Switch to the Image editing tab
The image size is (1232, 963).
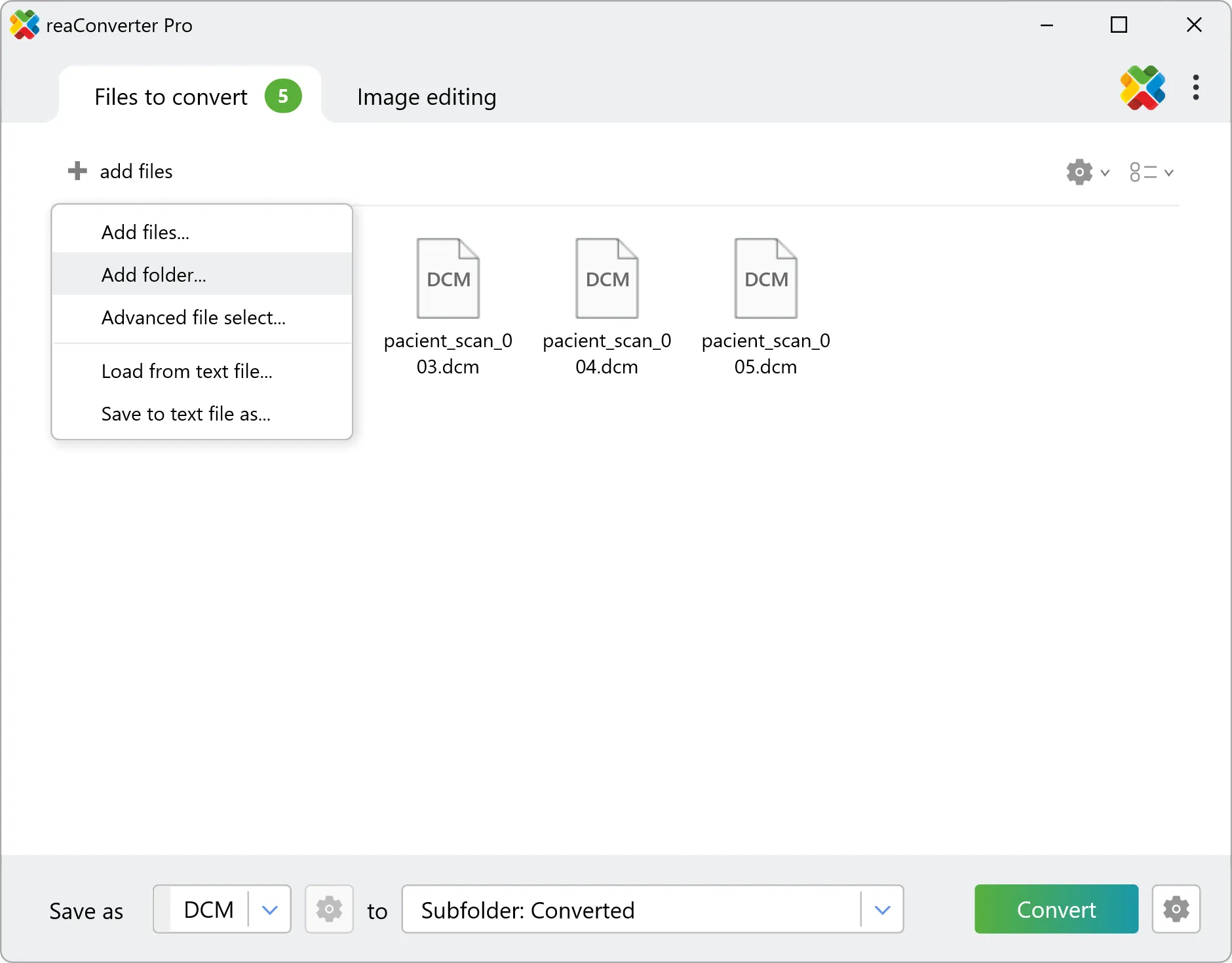[x=426, y=96]
